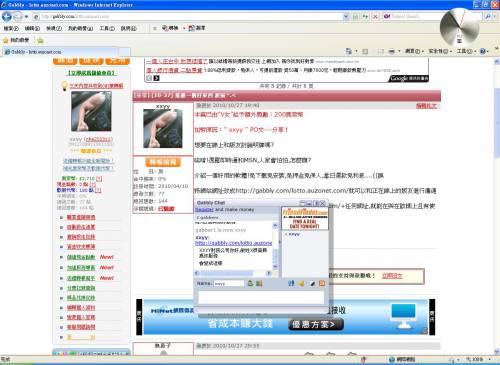Click the second green icon after Name field
500x365 pixels.
point(259,283)
